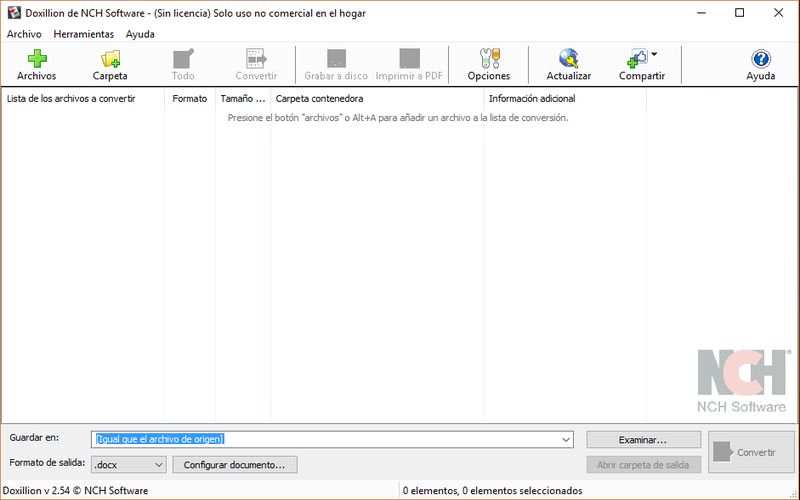Sort by Carpeta contenedora column header
800x500 pixels.
[377, 98]
